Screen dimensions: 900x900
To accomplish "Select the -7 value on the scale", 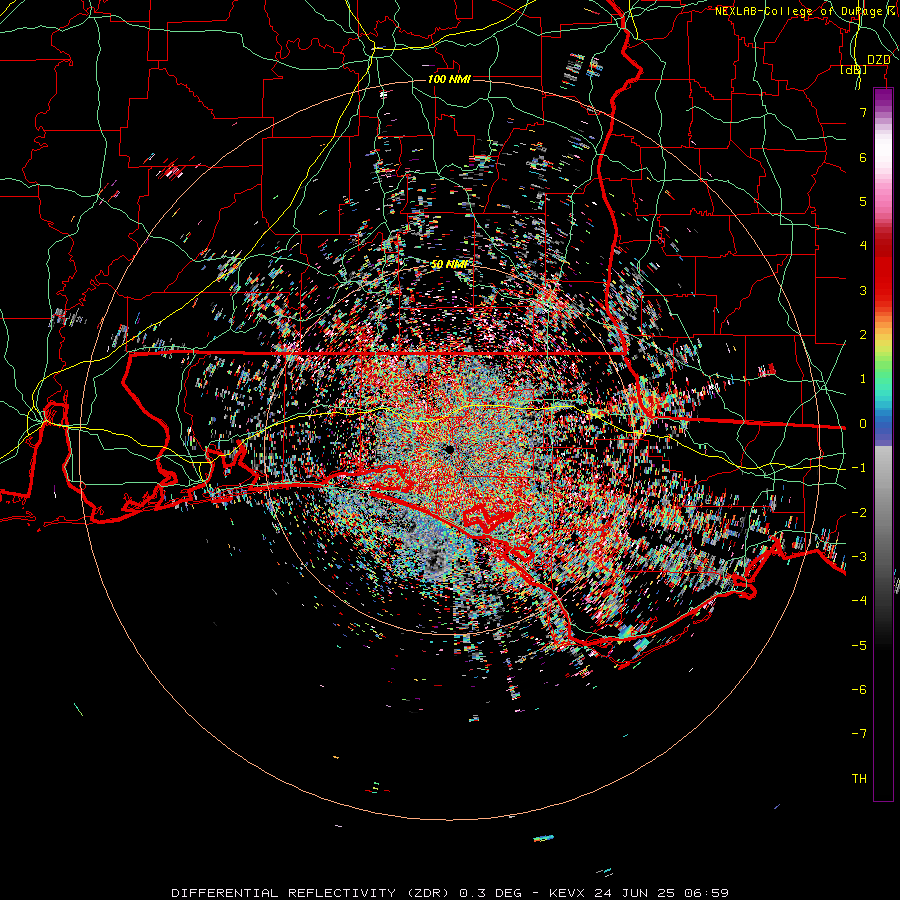I will coord(859,734).
